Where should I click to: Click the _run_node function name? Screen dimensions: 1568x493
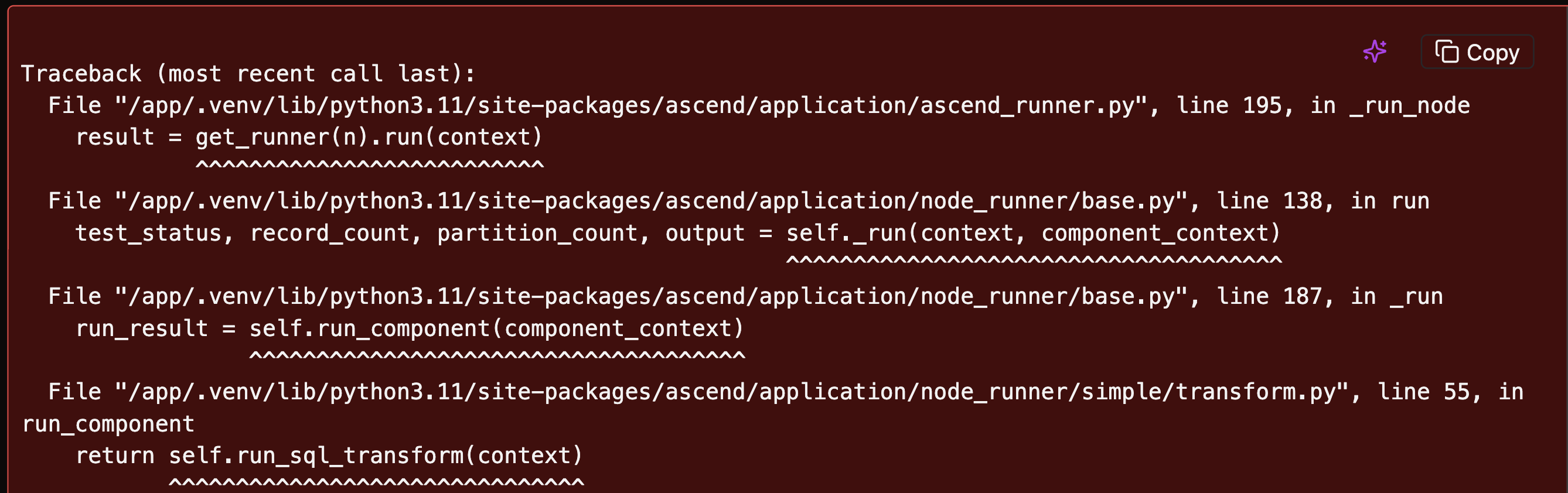1410,107
